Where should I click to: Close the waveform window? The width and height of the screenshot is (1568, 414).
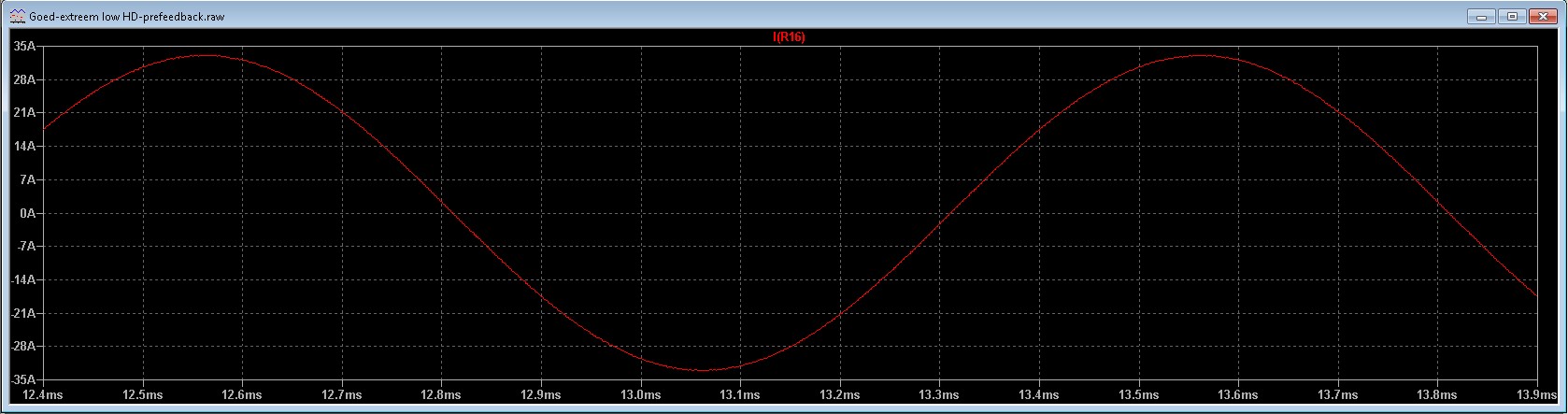coord(1544,16)
